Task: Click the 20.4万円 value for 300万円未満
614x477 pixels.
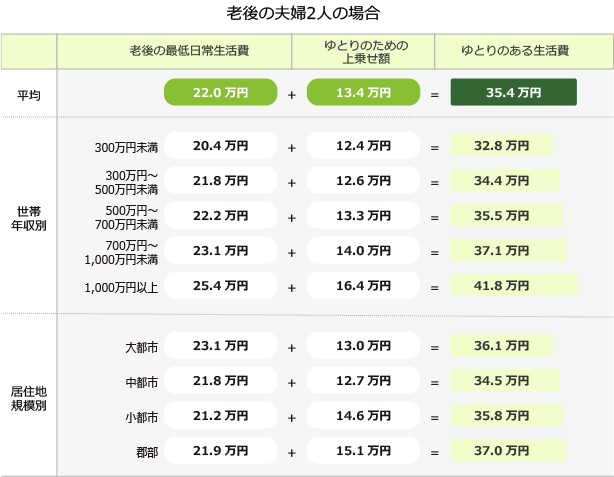Action: pos(220,145)
